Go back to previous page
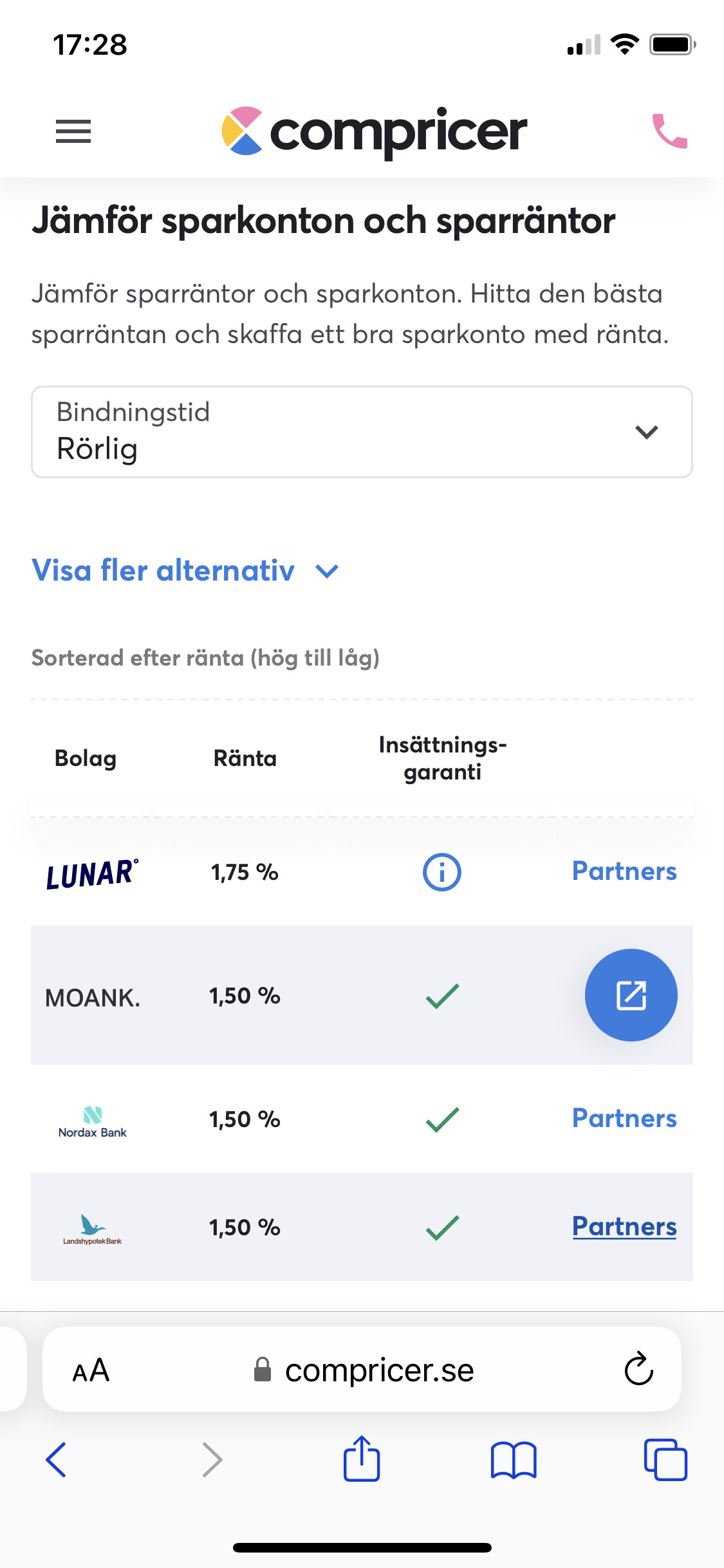Image resolution: width=724 pixels, height=1568 pixels. [57, 1459]
